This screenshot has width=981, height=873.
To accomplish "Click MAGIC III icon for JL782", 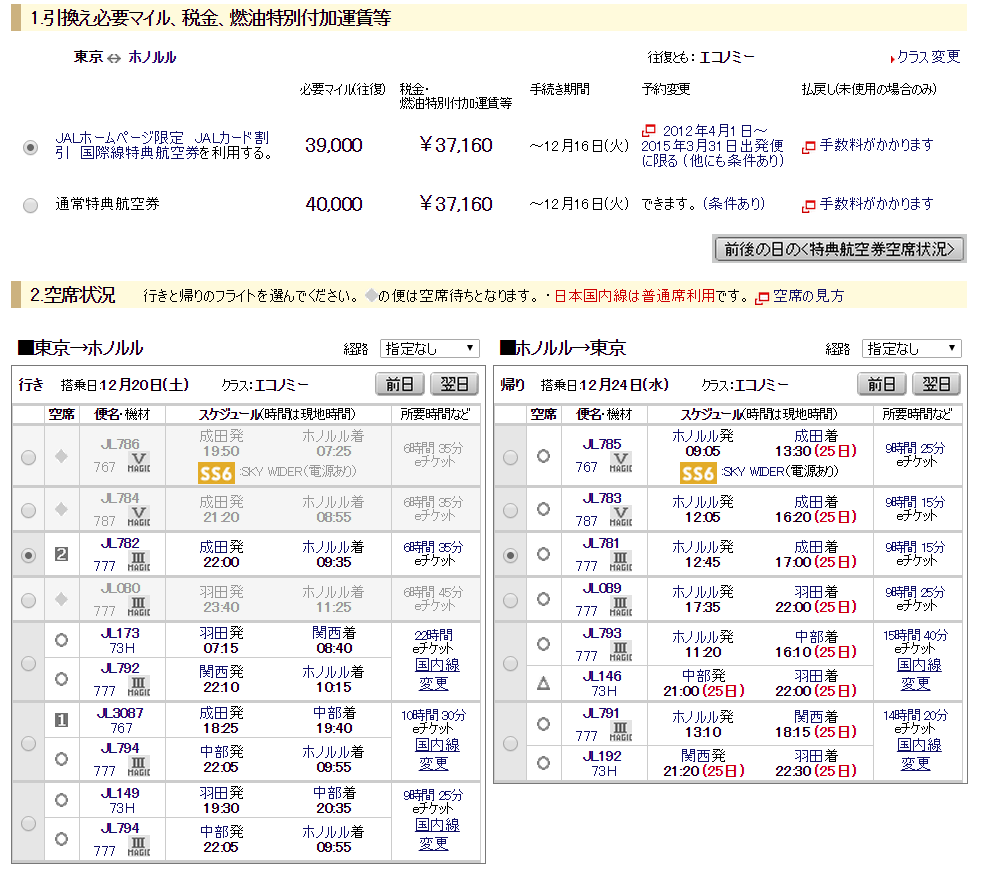I will pos(139,561).
